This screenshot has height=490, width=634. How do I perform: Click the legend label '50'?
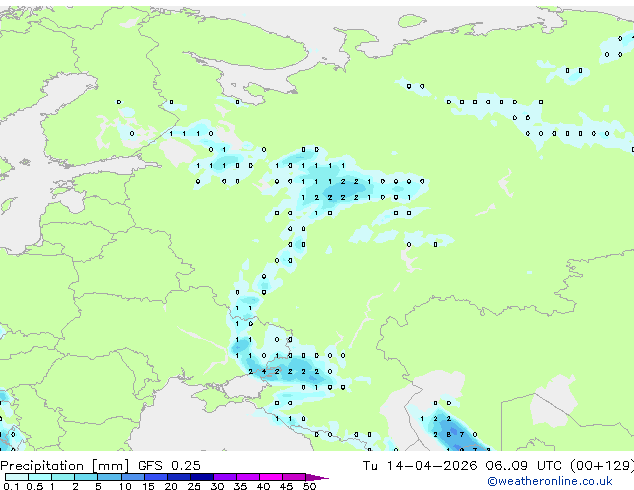tap(309, 486)
